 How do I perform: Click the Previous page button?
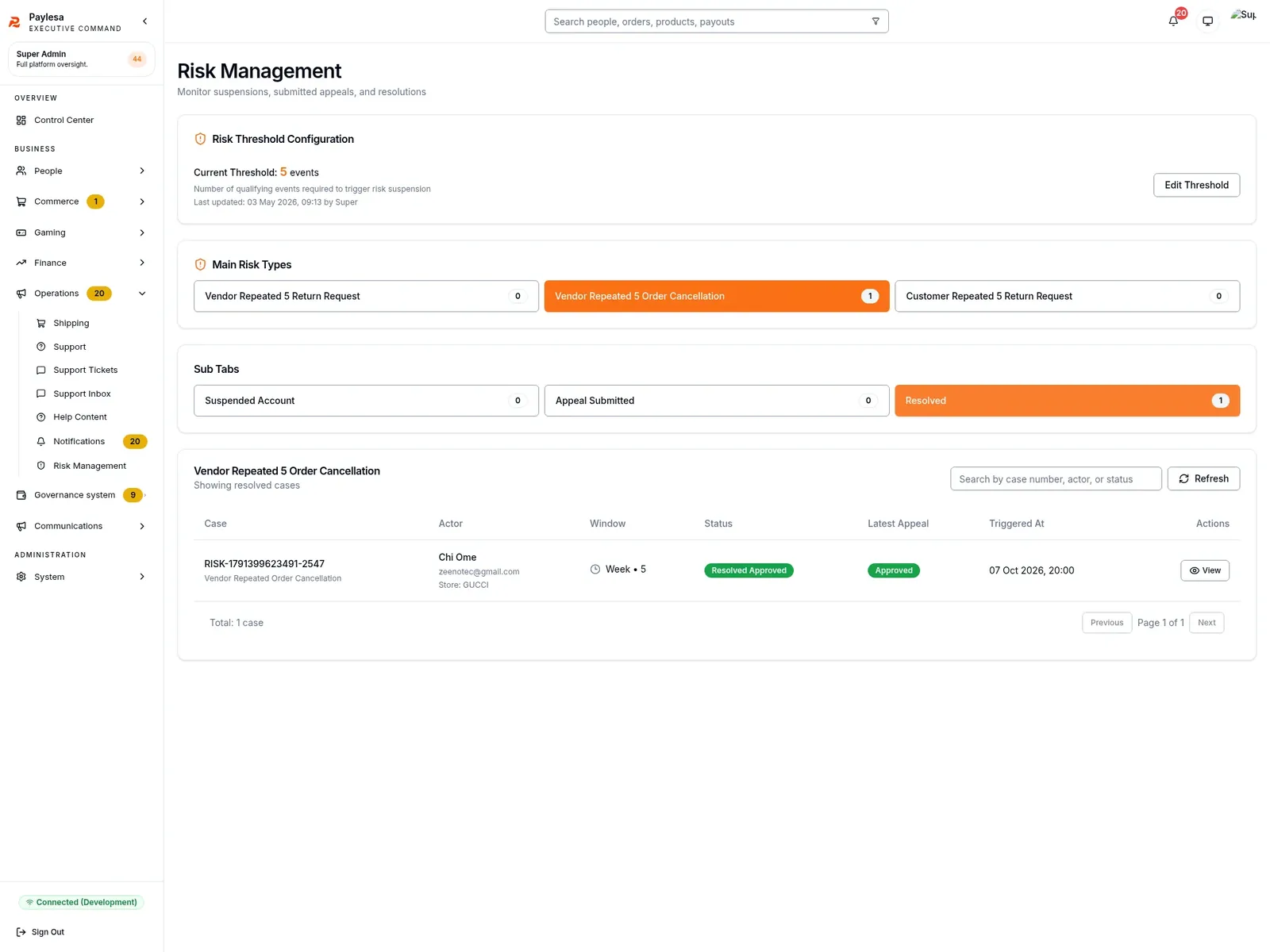pyautogui.click(x=1106, y=623)
